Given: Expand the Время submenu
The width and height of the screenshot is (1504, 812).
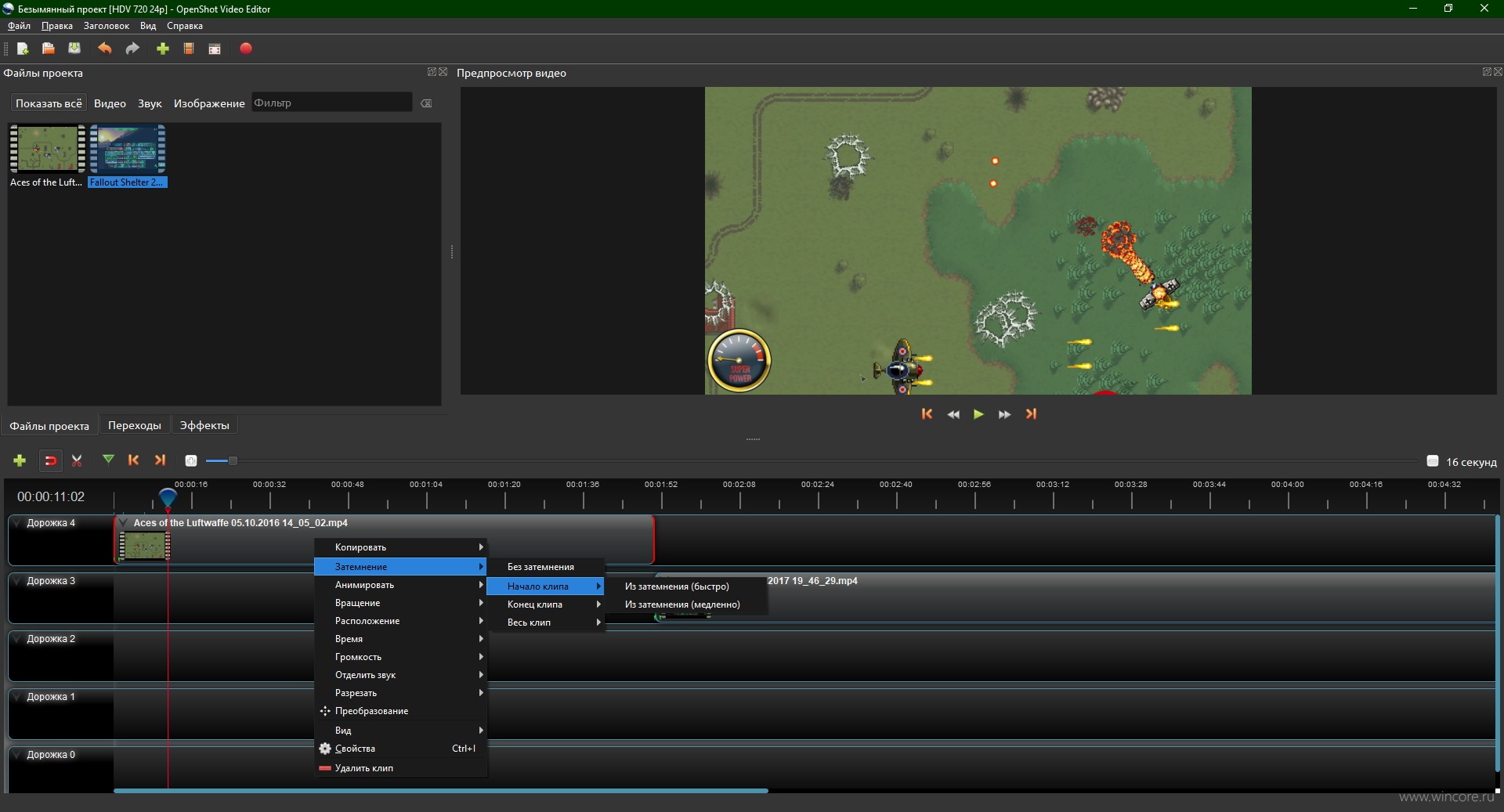Looking at the screenshot, I should tap(400, 639).
